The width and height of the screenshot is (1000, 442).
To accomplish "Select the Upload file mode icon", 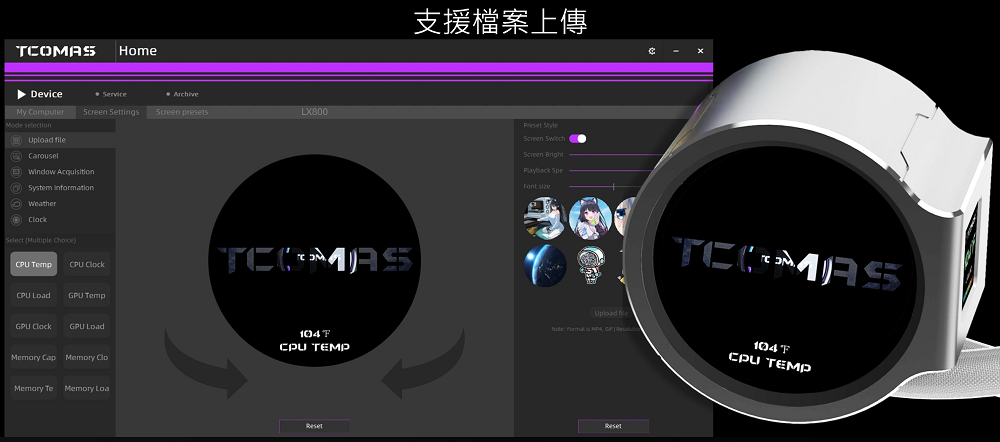I will tap(16, 140).
